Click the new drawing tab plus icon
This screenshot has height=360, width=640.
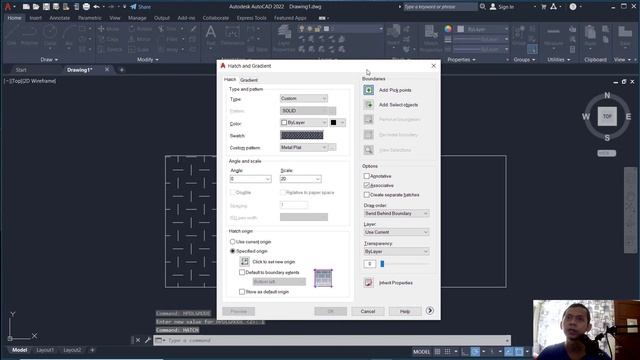[x=121, y=70]
